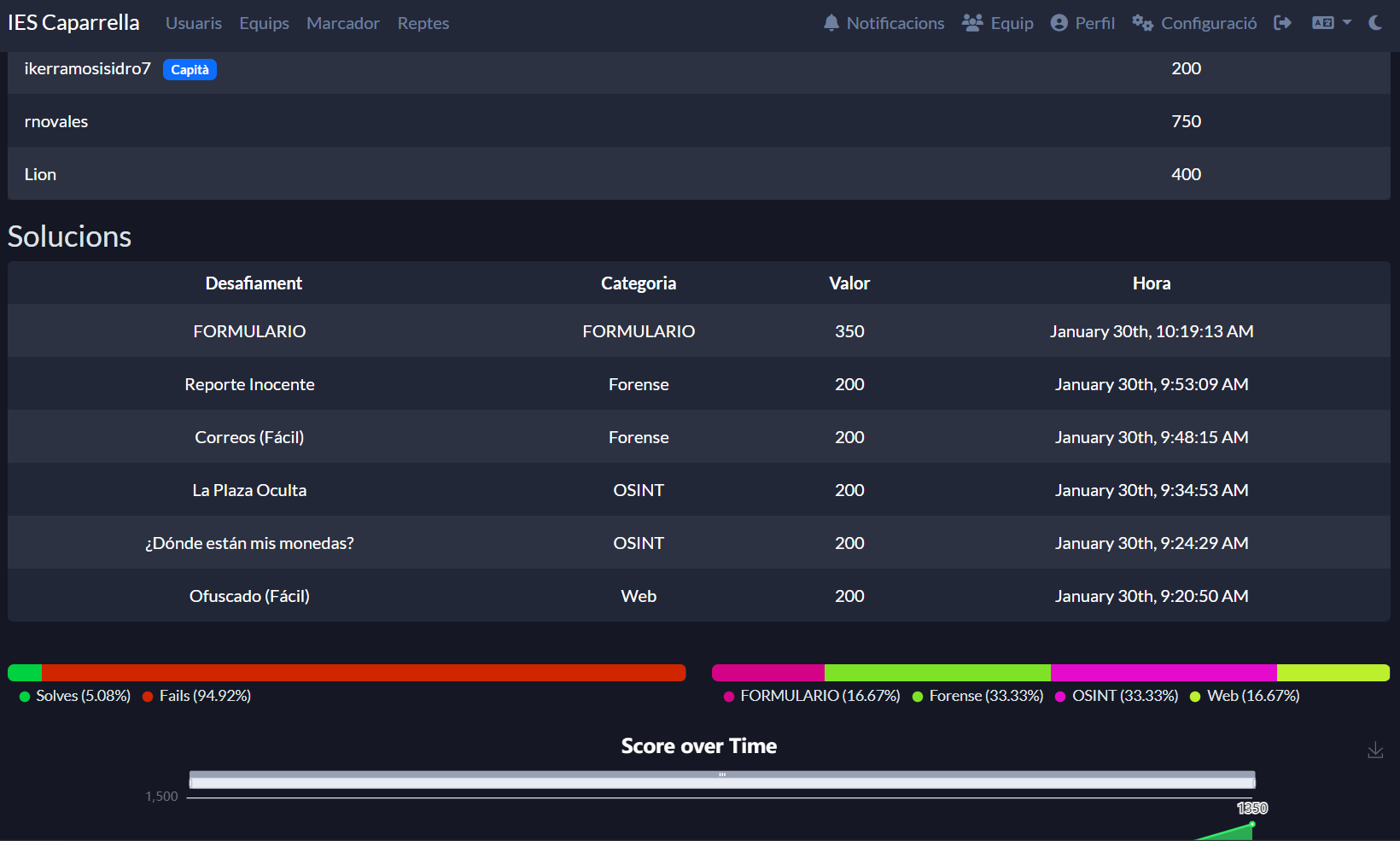
Task: Open Configuració gears icon
Action: point(1142,23)
